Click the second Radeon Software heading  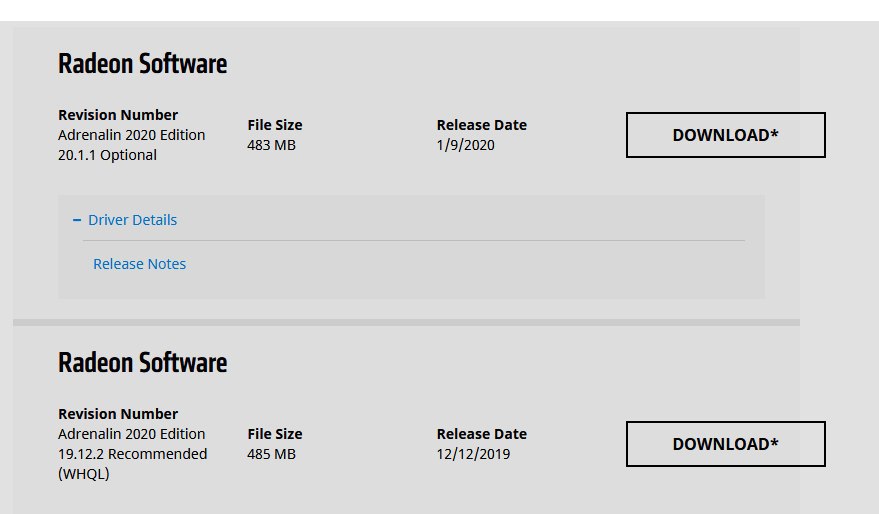(142, 362)
